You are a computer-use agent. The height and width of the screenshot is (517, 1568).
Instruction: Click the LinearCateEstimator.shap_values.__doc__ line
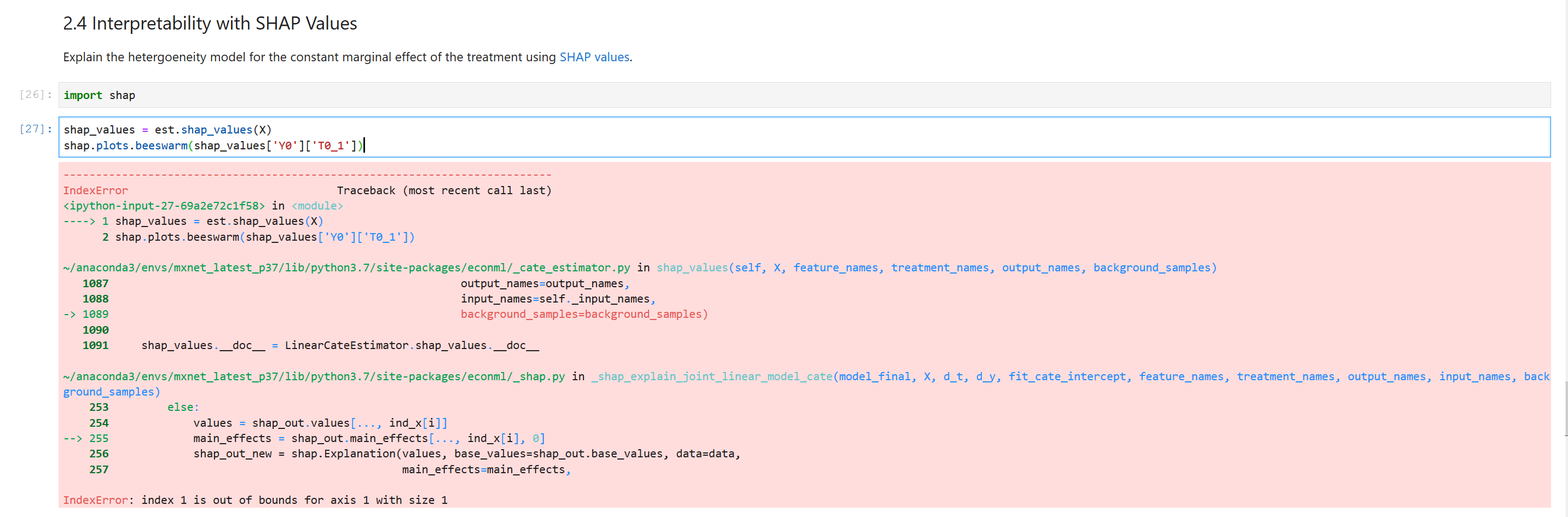click(x=340, y=345)
